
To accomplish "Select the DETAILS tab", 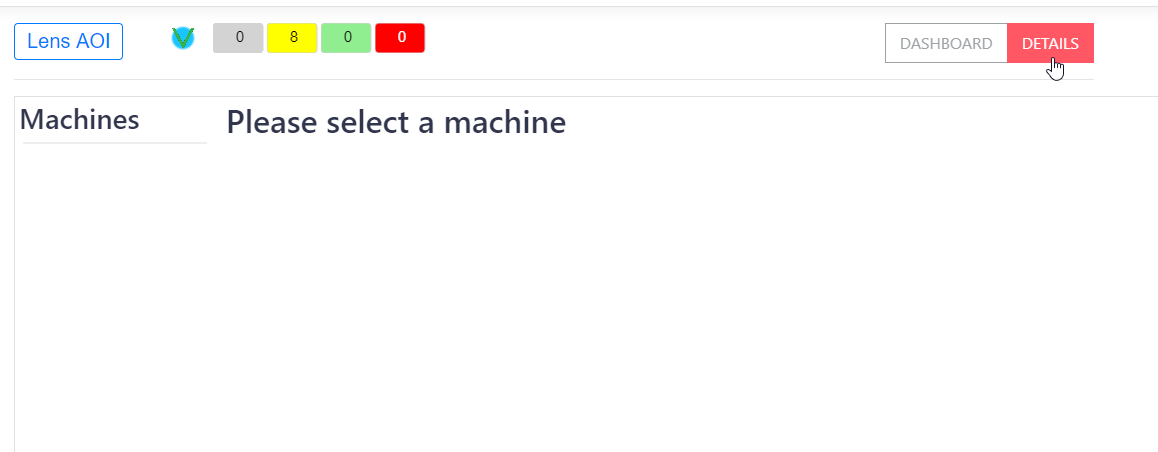I will 1050,43.
